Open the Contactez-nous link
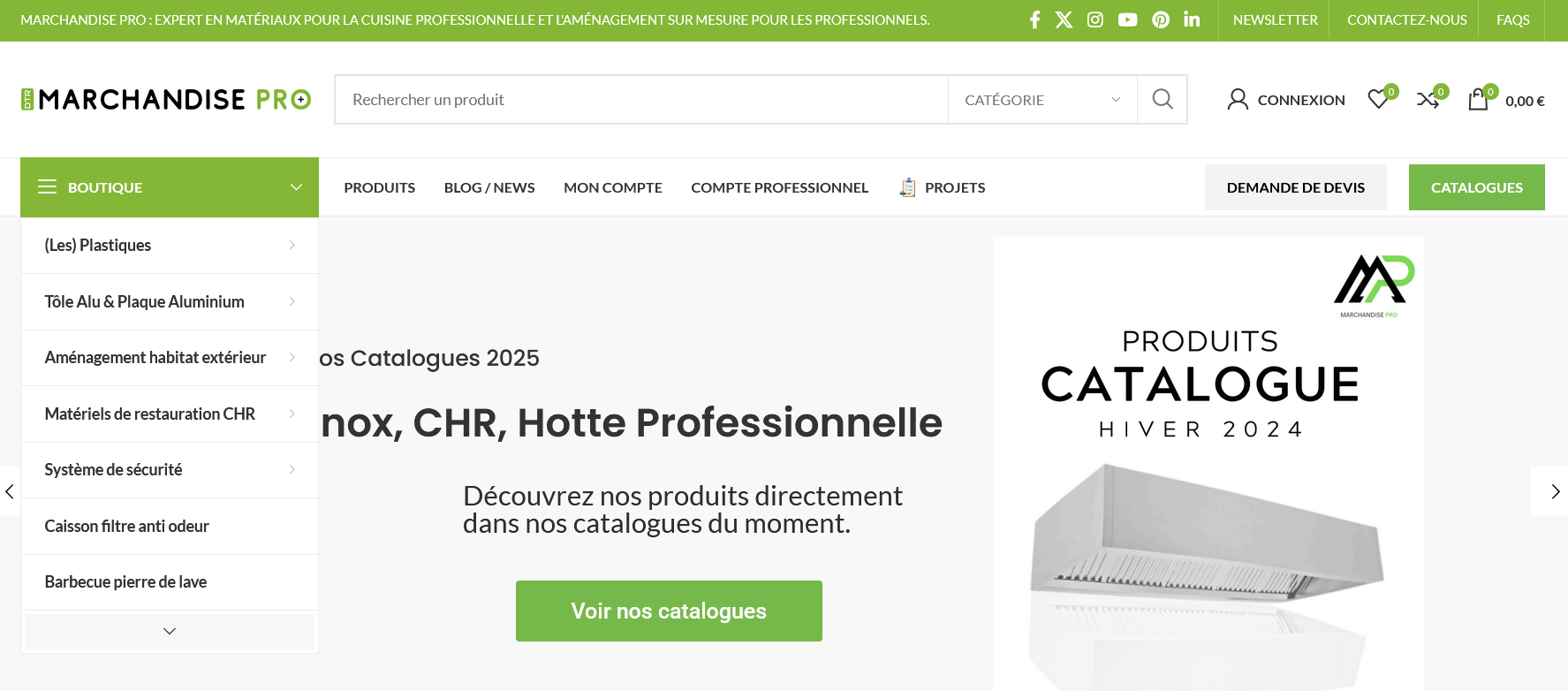Image resolution: width=1568 pixels, height=691 pixels. (x=1406, y=19)
